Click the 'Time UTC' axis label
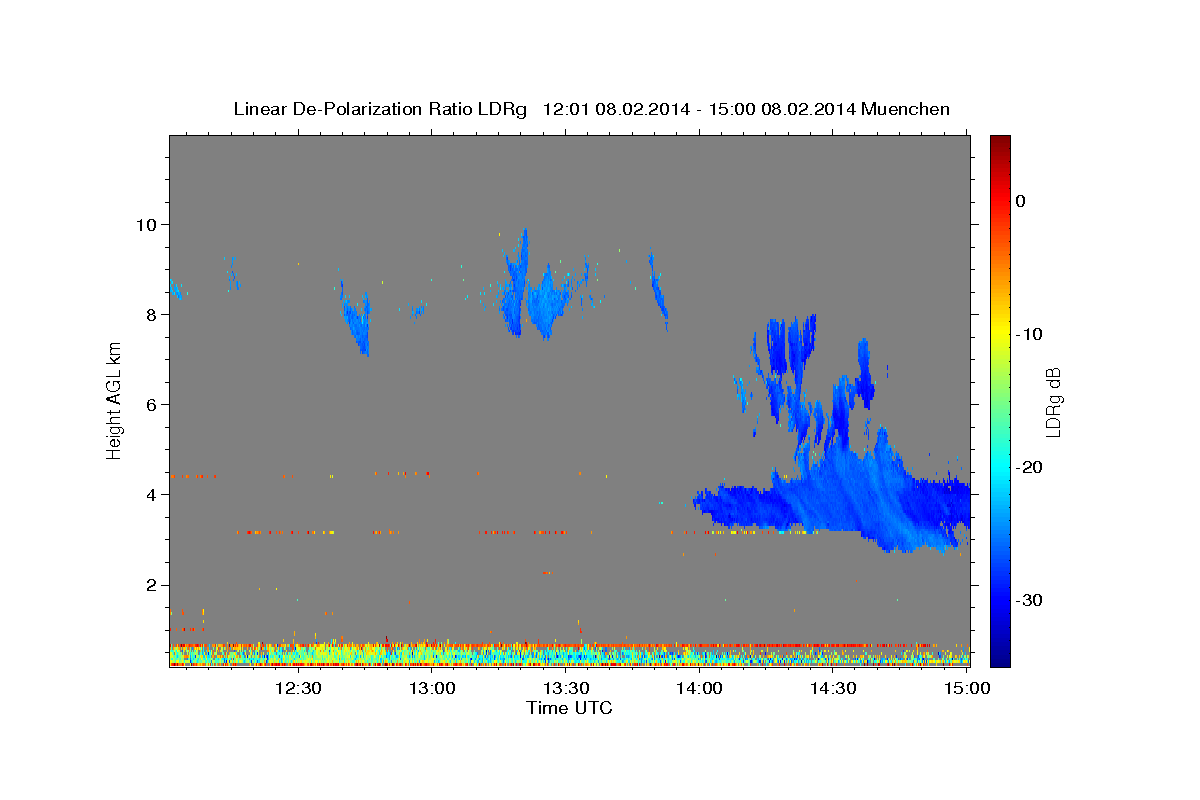 coord(569,708)
